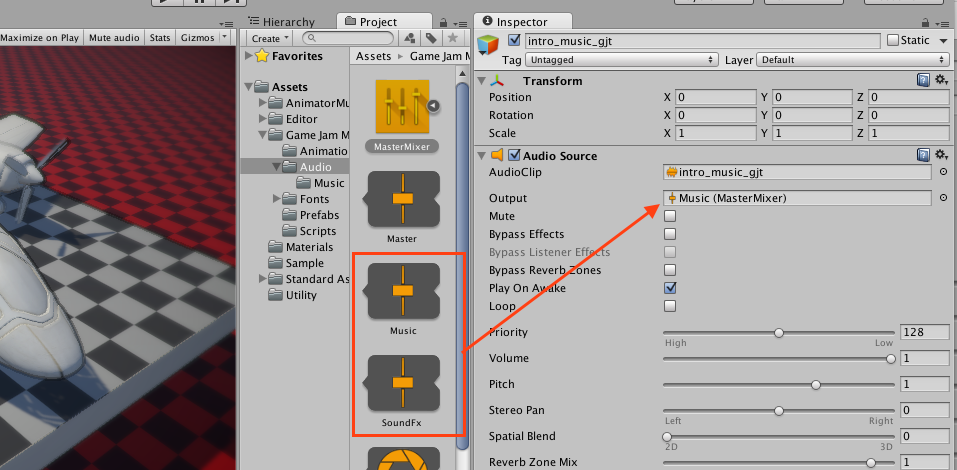Open the Create dropdown in Project panel
The image size is (957, 470).
271,38
